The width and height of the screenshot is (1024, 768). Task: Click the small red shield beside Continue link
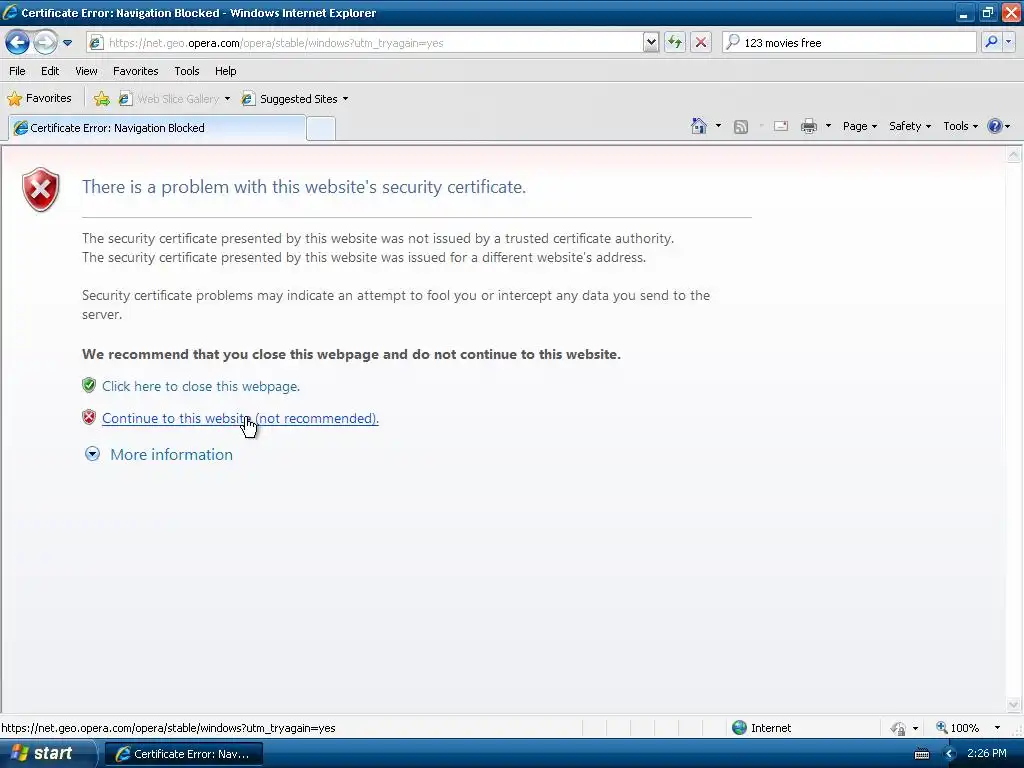tap(89, 417)
